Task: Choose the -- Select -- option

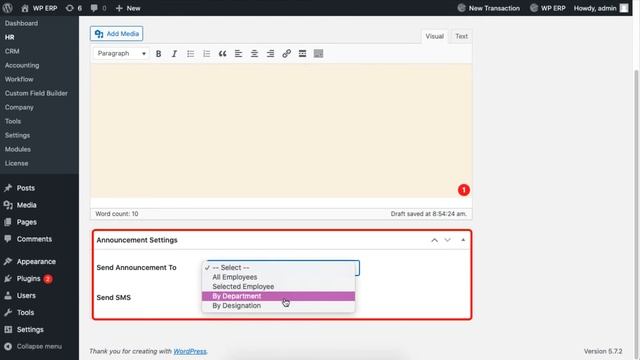Action: pos(278,267)
